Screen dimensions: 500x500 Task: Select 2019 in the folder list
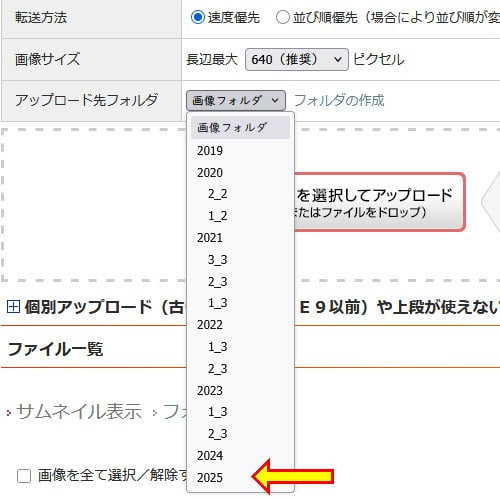(240, 151)
